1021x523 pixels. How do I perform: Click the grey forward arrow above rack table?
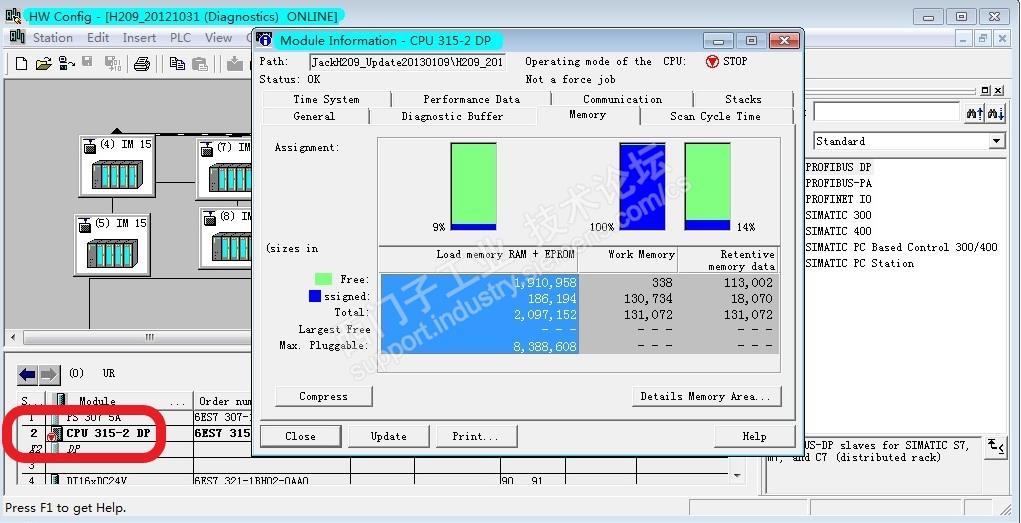[49, 375]
